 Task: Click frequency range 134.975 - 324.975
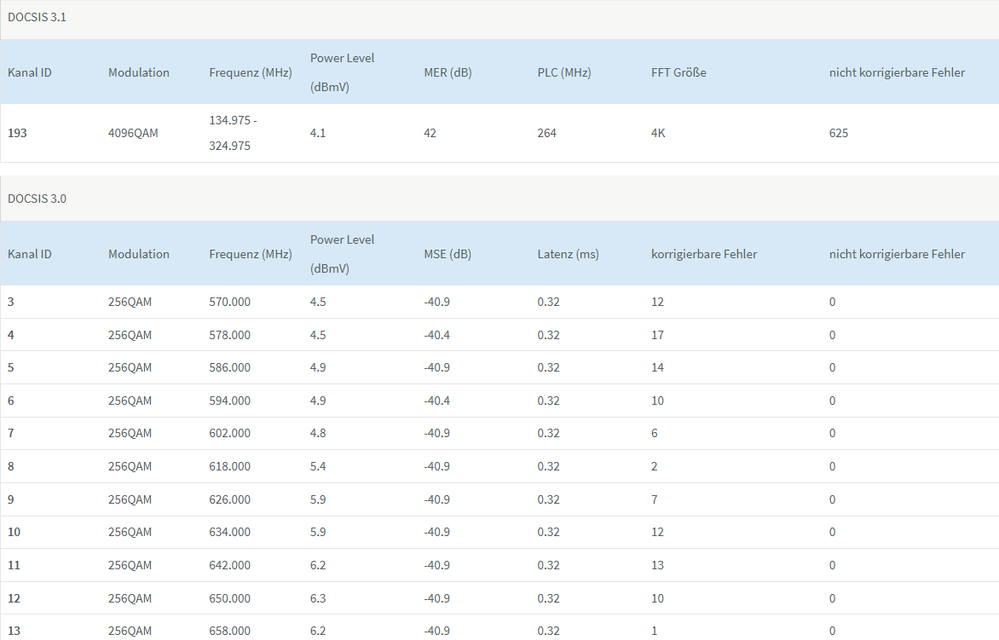click(x=233, y=133)
